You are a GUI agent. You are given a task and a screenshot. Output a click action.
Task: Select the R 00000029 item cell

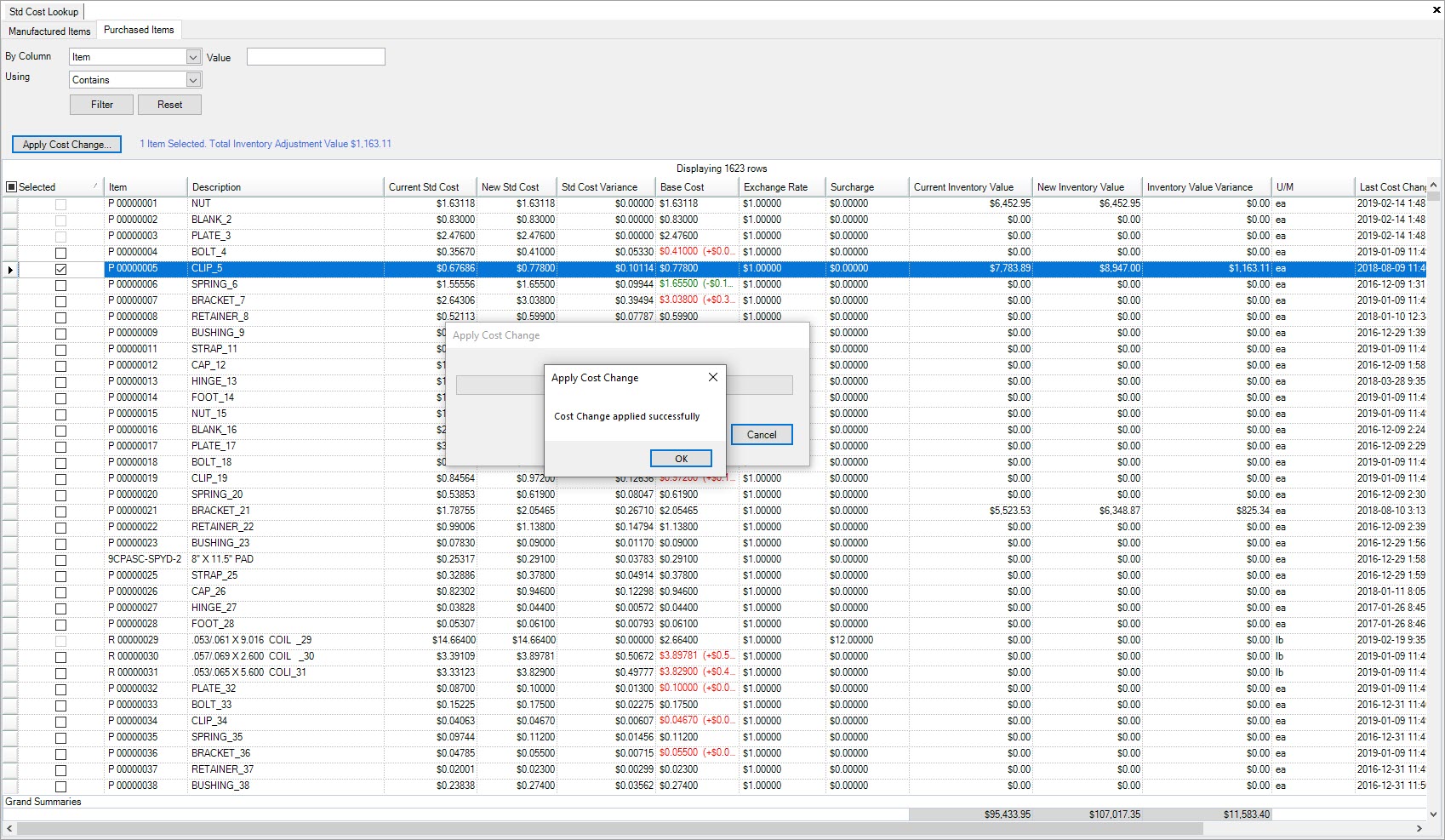(146, 641)
